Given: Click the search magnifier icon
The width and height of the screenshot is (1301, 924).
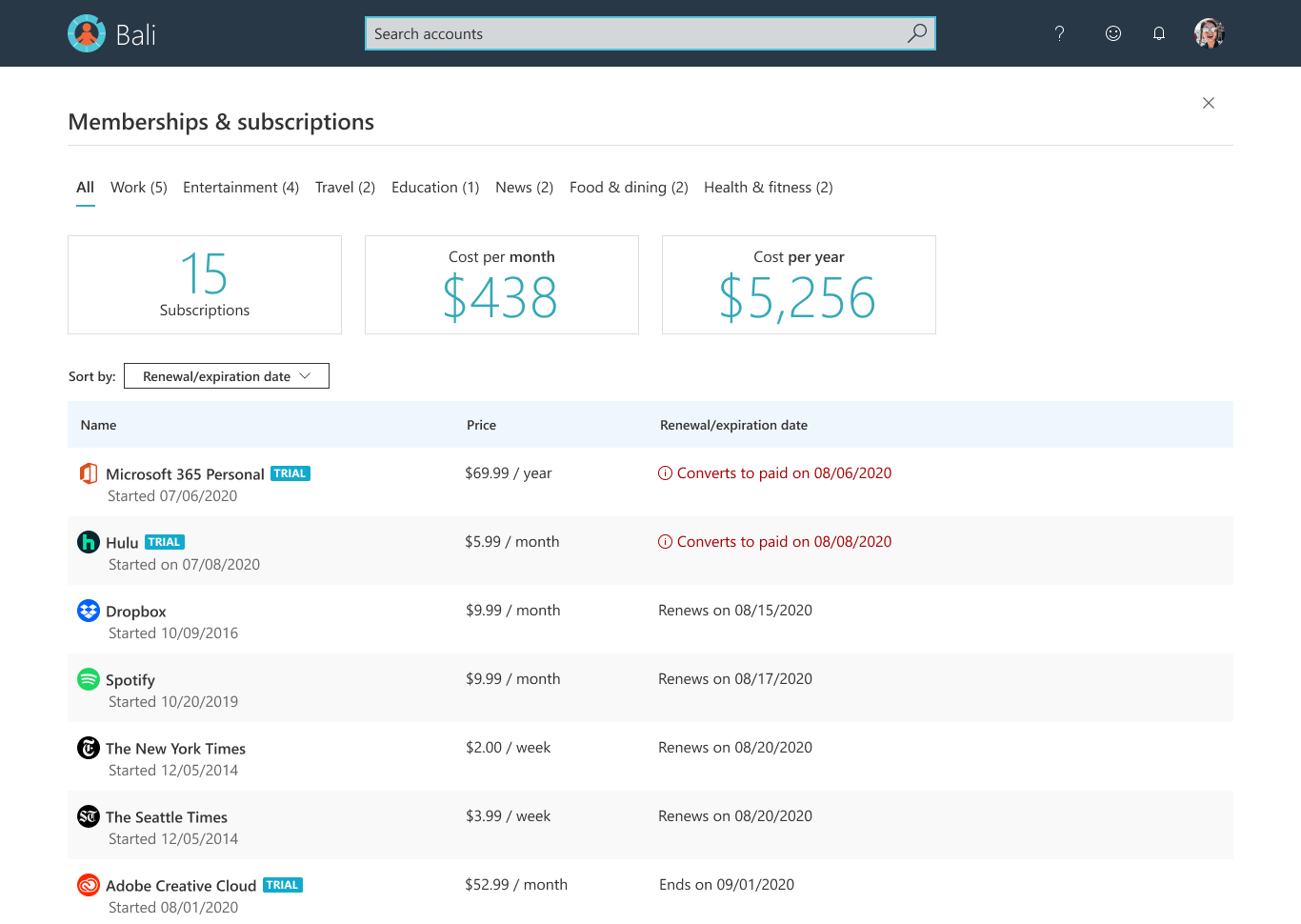Looking at the screenshot, I should point(917,33).
